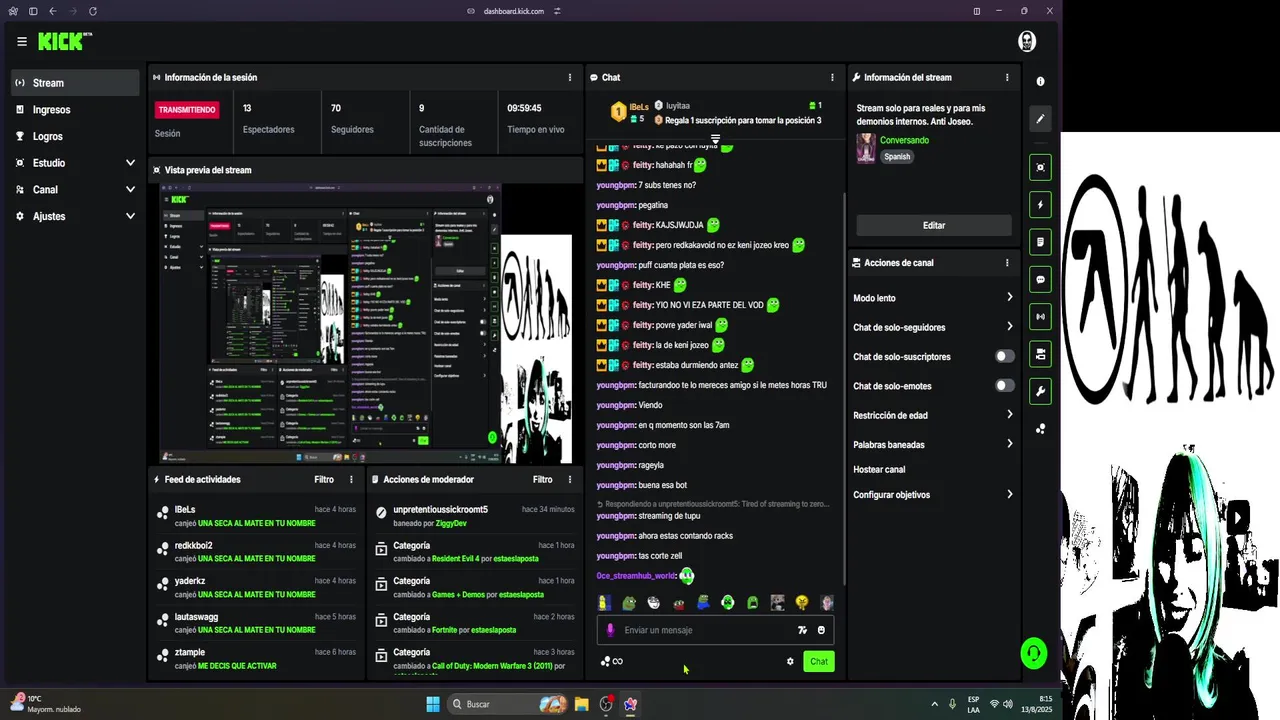Click the Spanish language tag

[x=897, y=157]
